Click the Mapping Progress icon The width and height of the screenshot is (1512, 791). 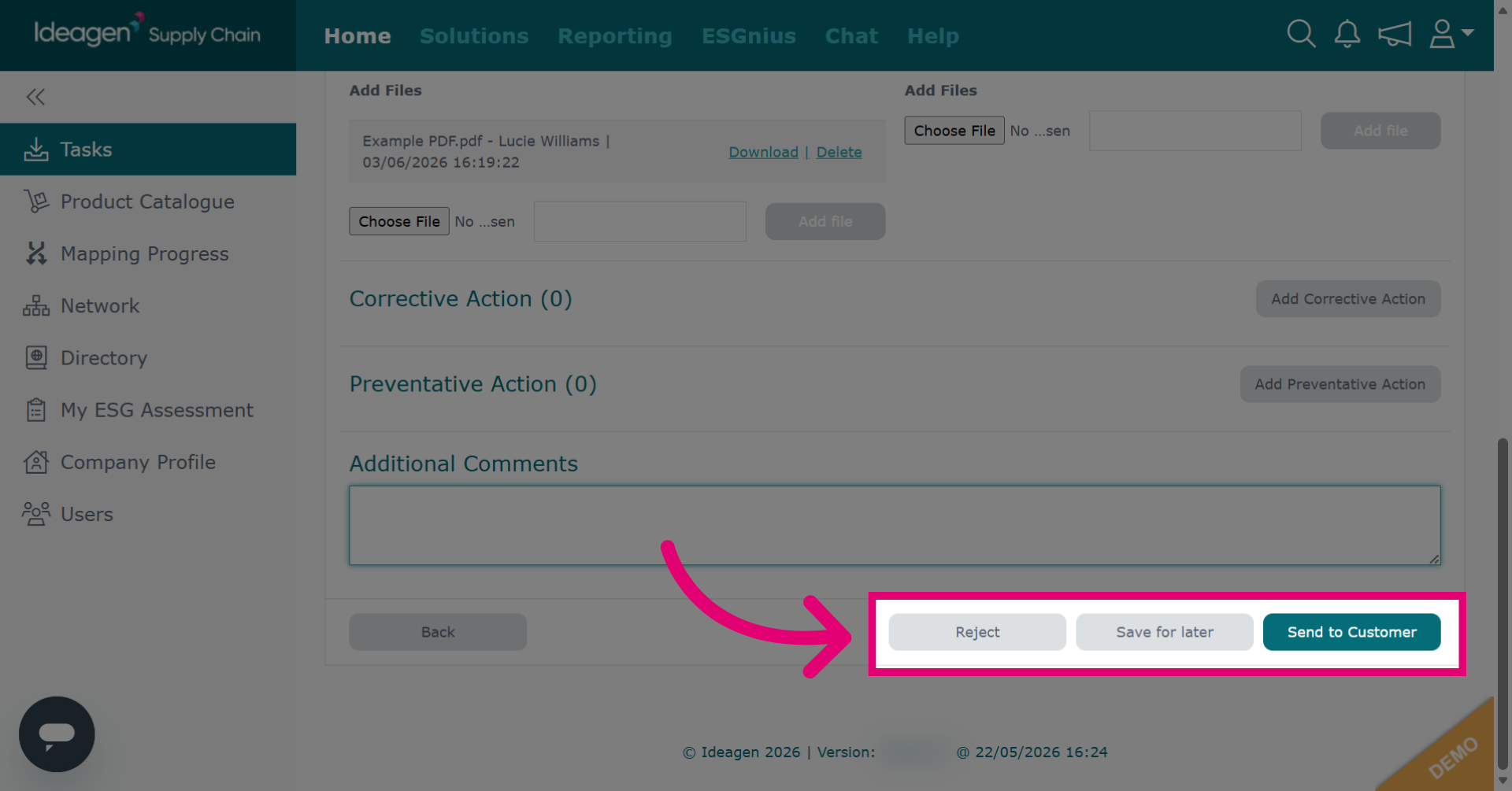coord(36,253)
